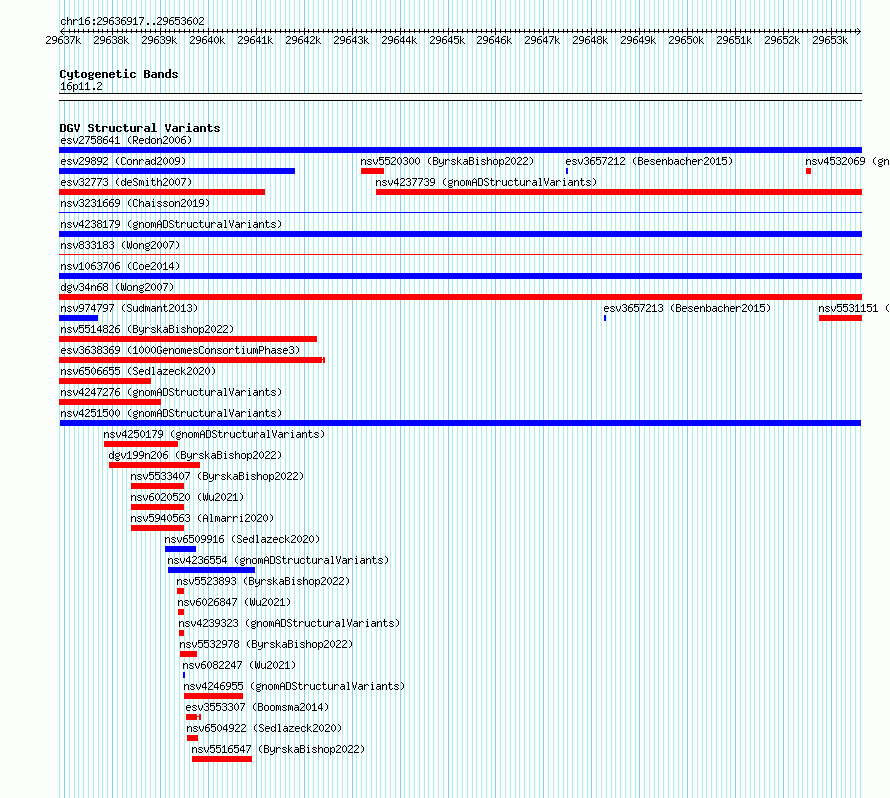This screenshot has height=798, width=890.
Task: Click the esv2758641 (Redon2006) variant label
Action: click(126, 140)
